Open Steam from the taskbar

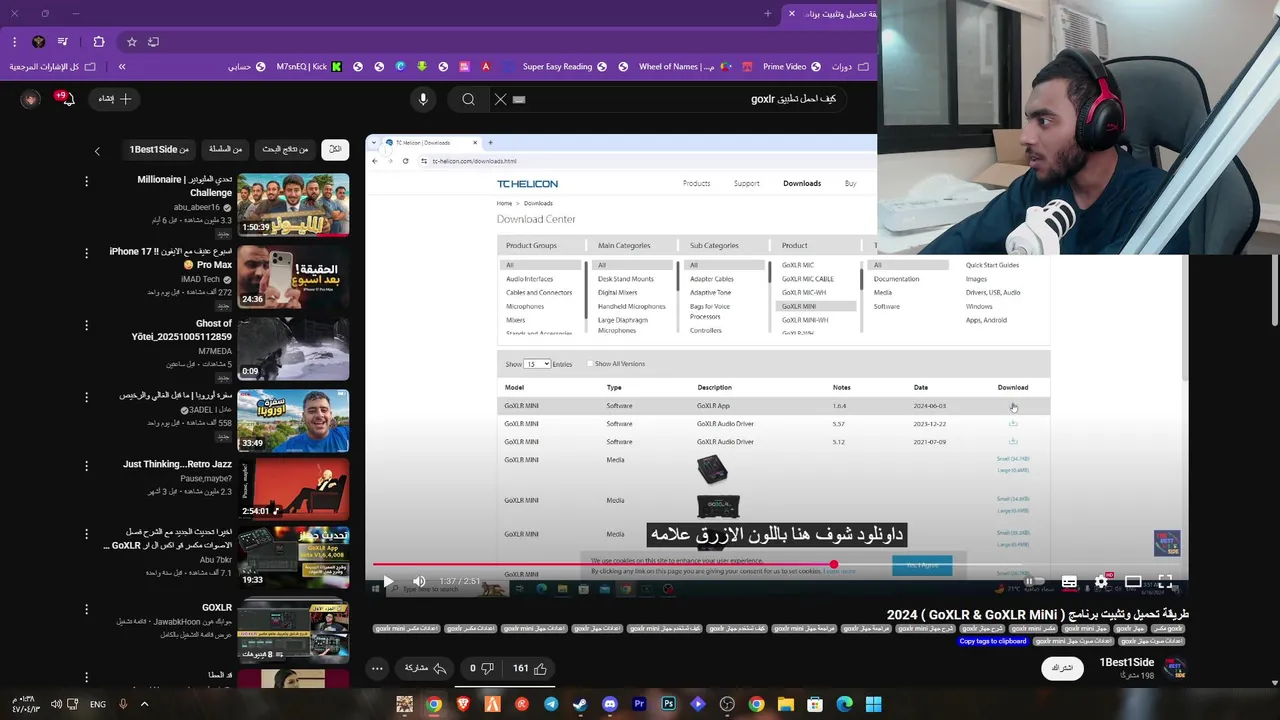pyautogui.click(x=580, y=704)
